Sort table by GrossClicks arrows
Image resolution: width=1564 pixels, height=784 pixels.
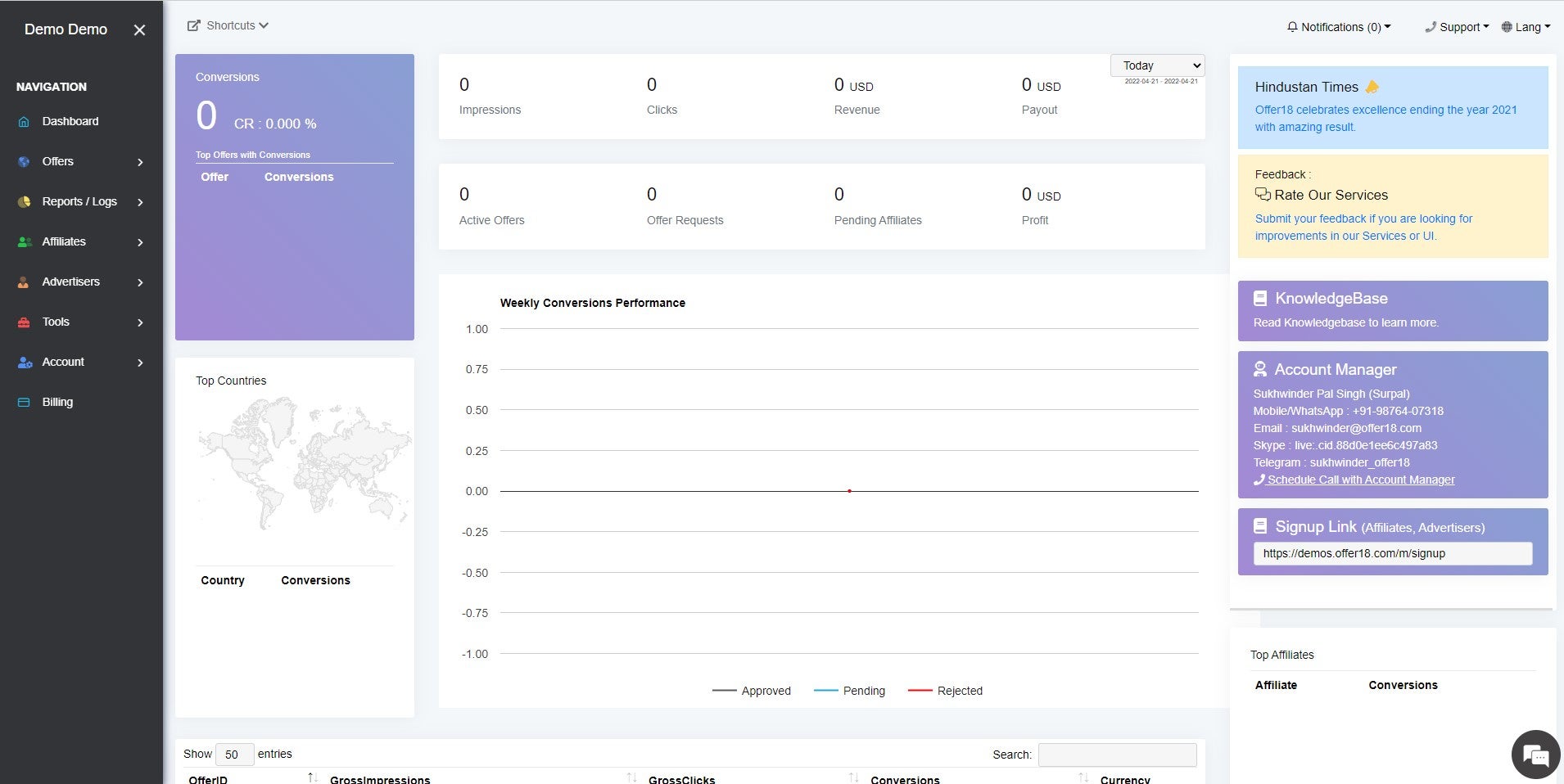pos(853,777)
